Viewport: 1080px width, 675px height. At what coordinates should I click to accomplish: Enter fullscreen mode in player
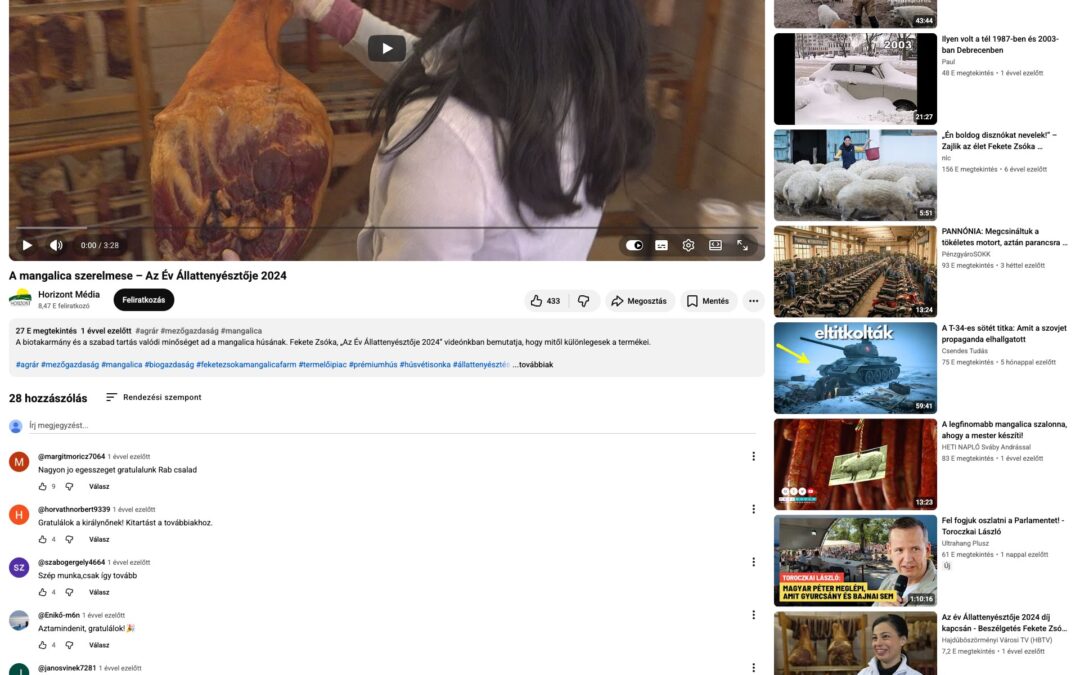742,245
